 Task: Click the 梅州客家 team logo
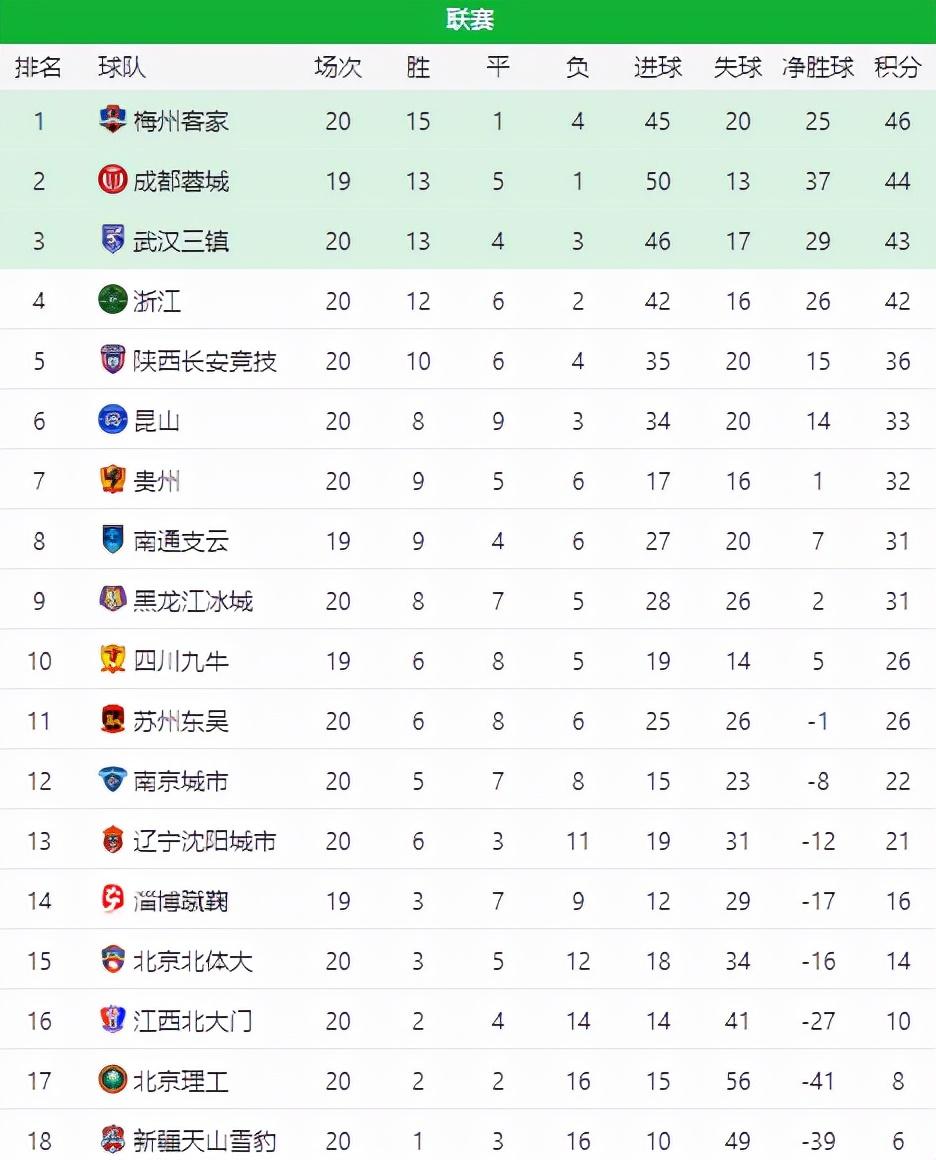tap(112, 120)
